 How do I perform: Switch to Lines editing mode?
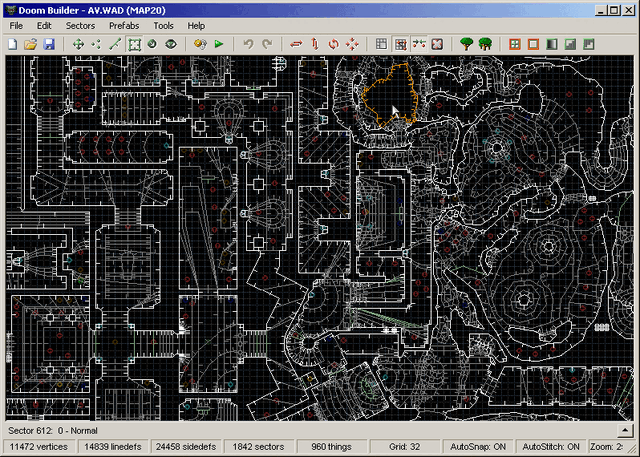(116, 44)
